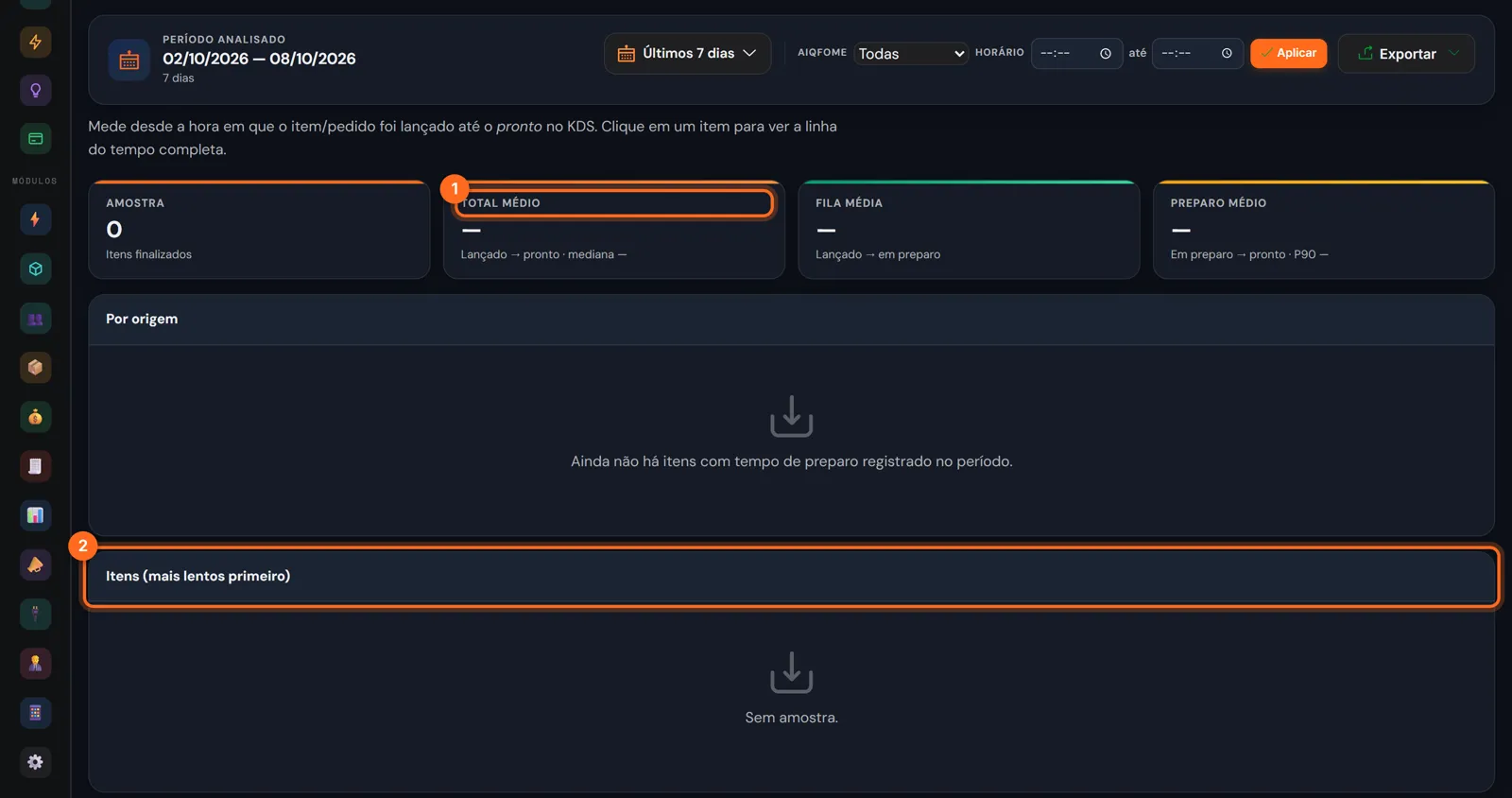Open the receipt document module icon
This screenshot has height=798, width=1512.
point(35,466)
